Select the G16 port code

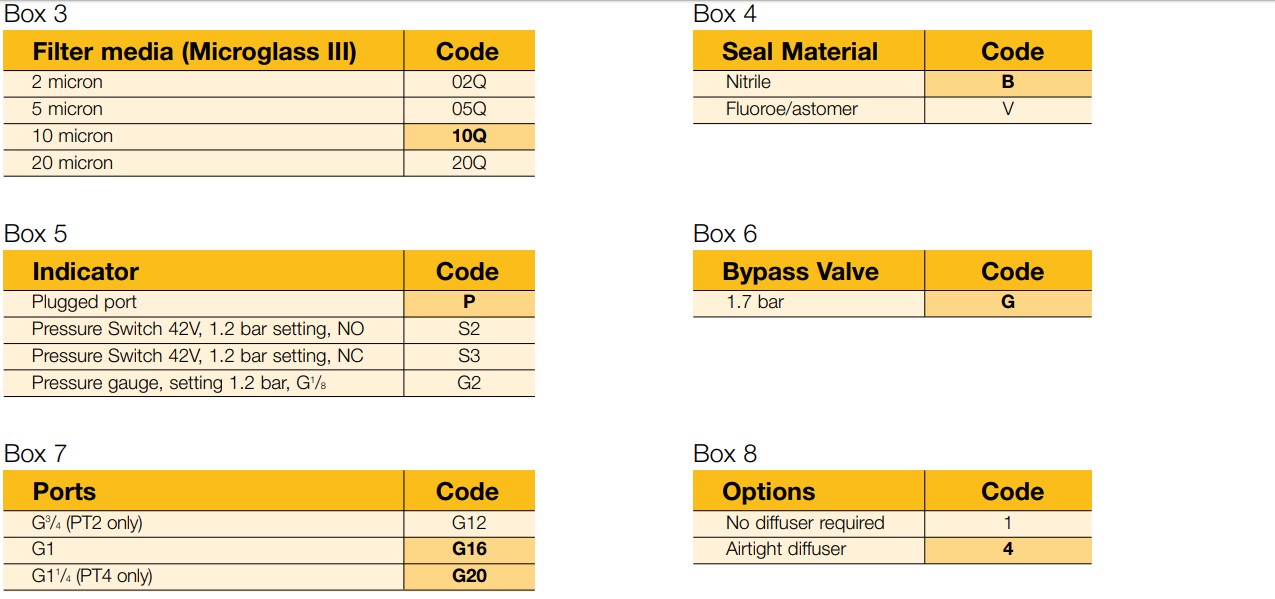click(469, 549)
